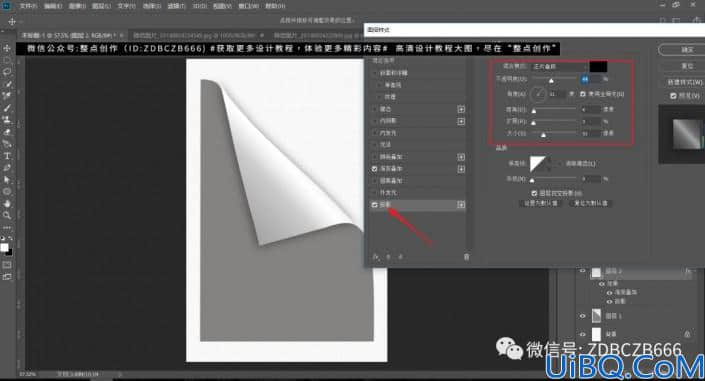Select the Eraser tool
Viewport: 705px width, 381px height.
click(7, 132)
